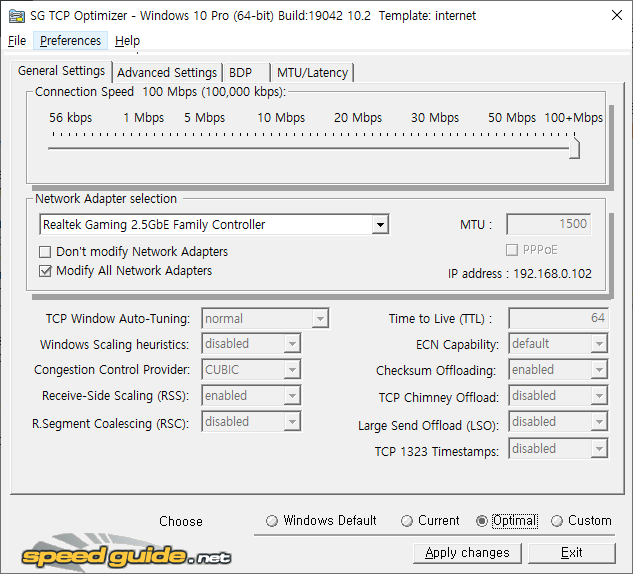Switch to the General Settings tab
This screenshot has height=574, width=633.
61,71
